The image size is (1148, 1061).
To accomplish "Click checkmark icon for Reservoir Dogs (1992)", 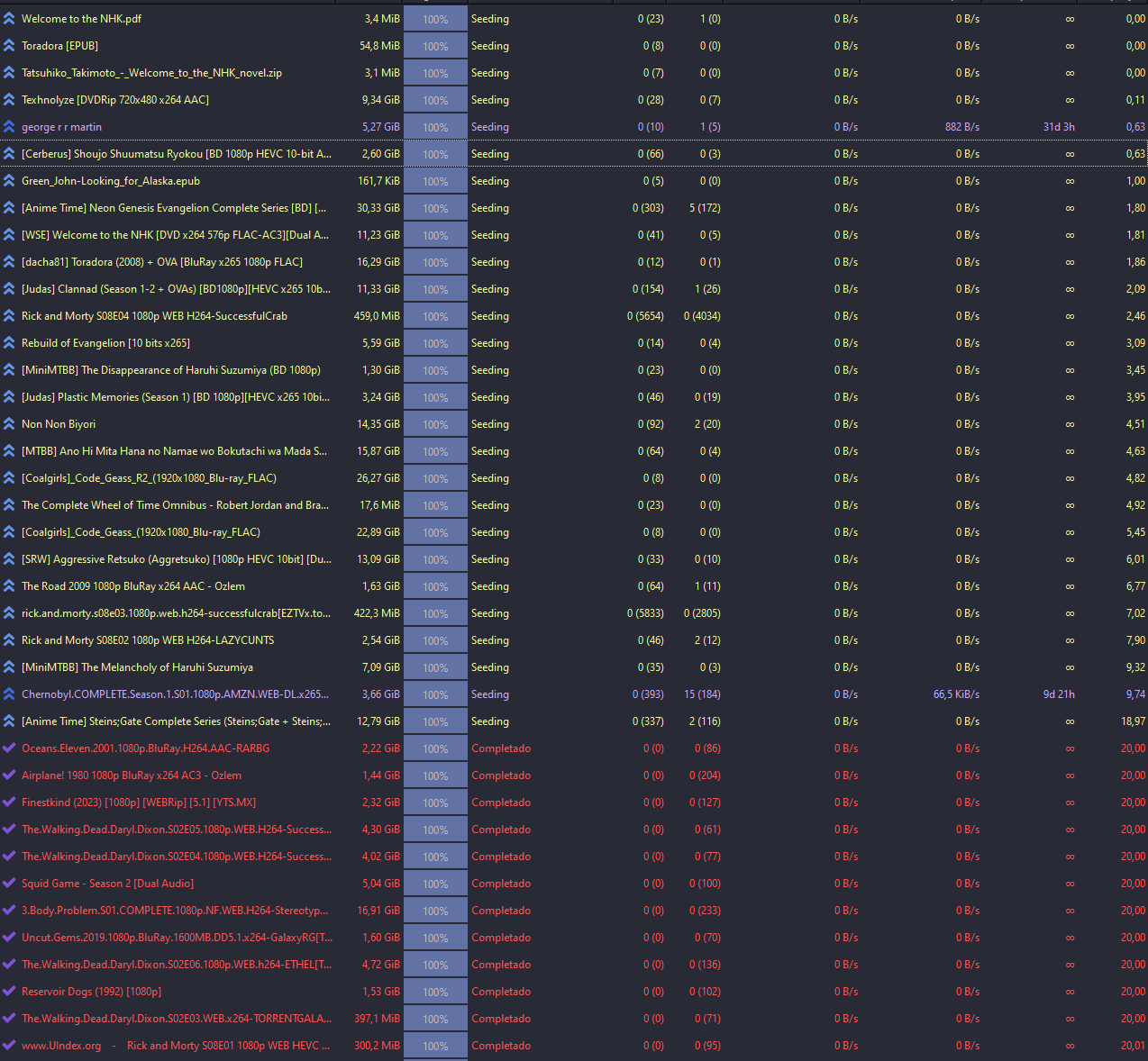I will pos(9,992).
